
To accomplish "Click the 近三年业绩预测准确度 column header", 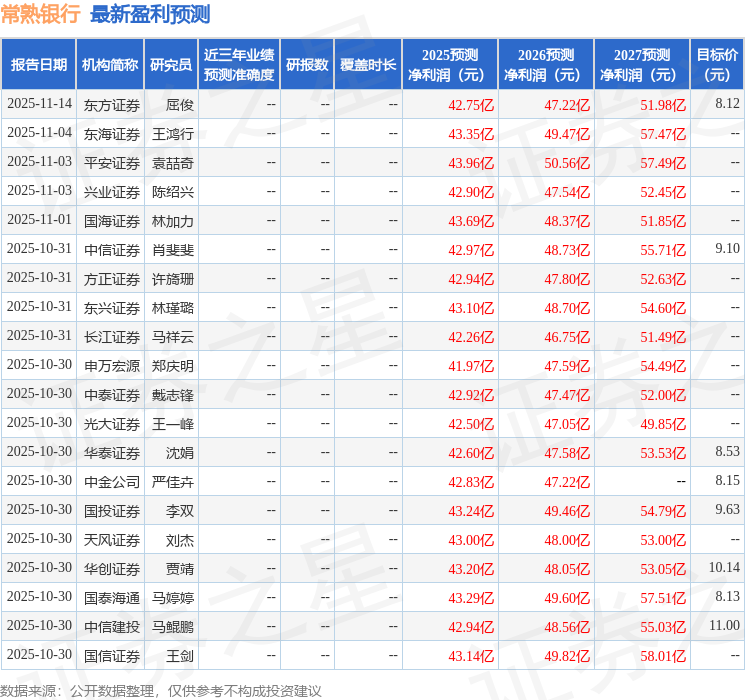I will coord(238,64).
